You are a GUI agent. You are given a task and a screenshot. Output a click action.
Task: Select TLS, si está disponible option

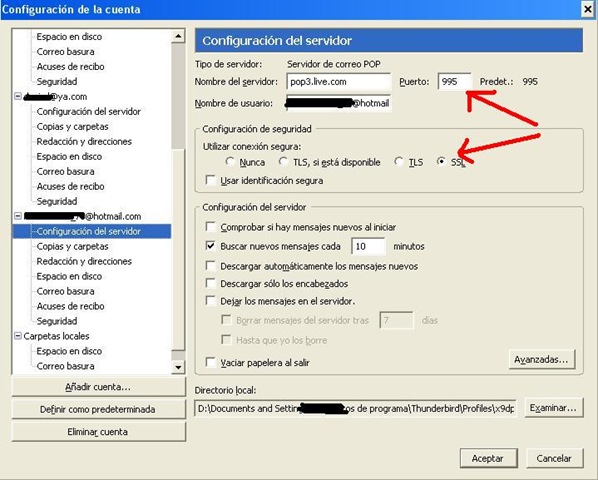283,162
